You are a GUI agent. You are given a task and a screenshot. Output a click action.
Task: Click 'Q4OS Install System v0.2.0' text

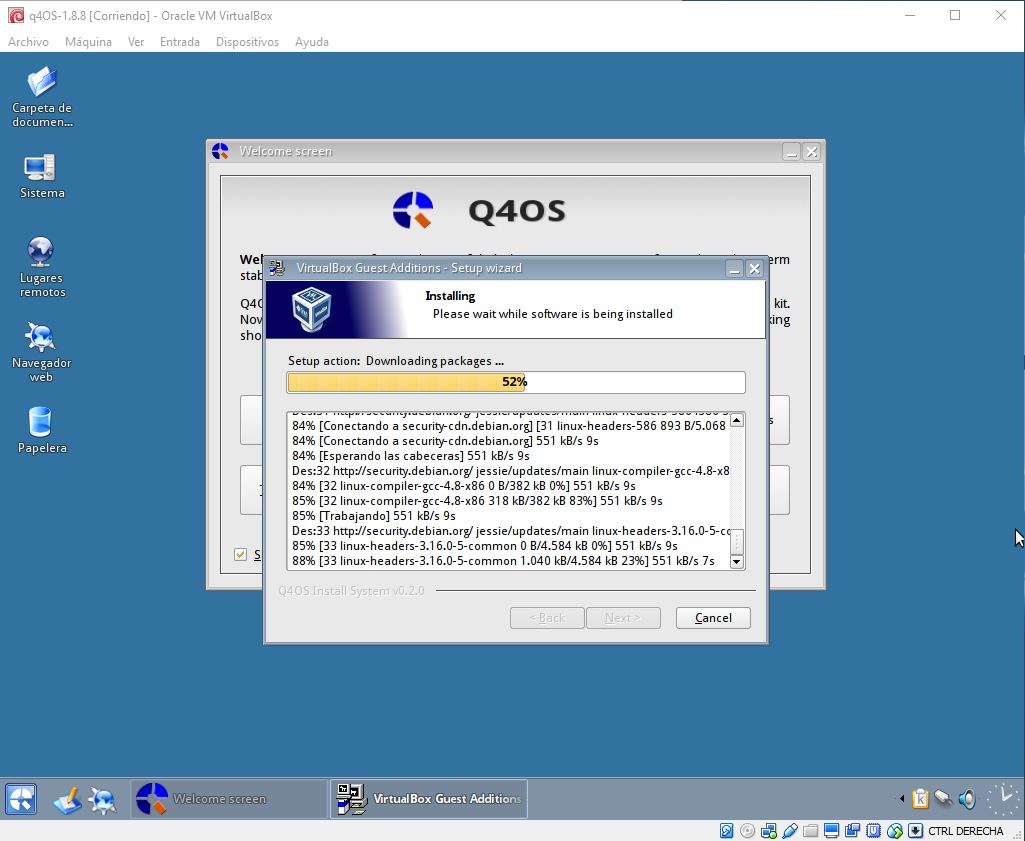point(351,591)
